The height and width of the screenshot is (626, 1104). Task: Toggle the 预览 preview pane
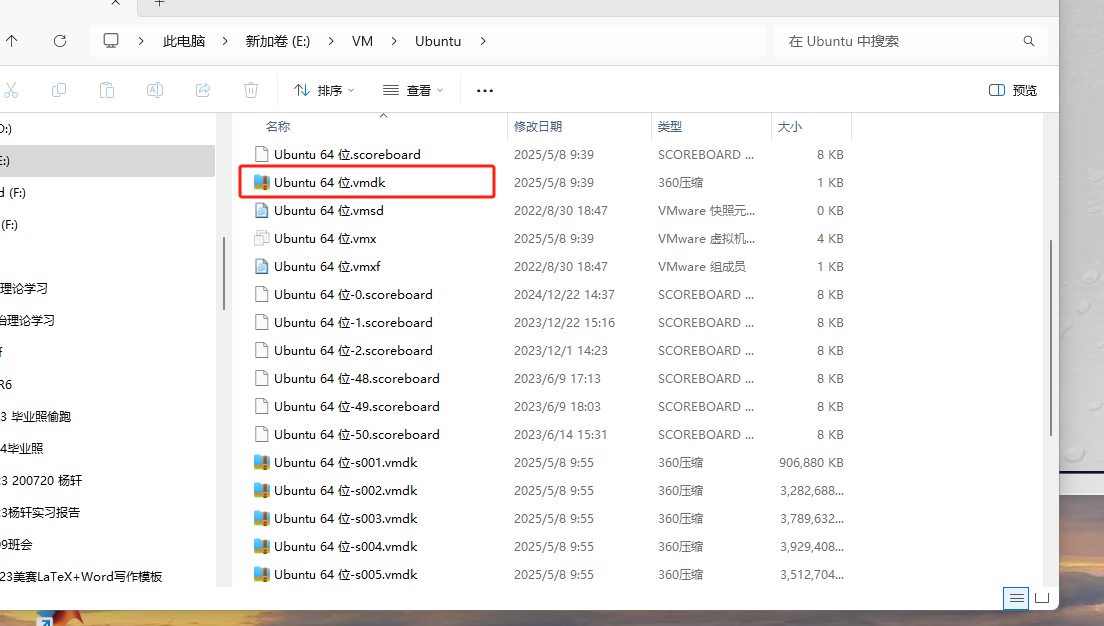pyautogui.click(x=1012, y=90)
